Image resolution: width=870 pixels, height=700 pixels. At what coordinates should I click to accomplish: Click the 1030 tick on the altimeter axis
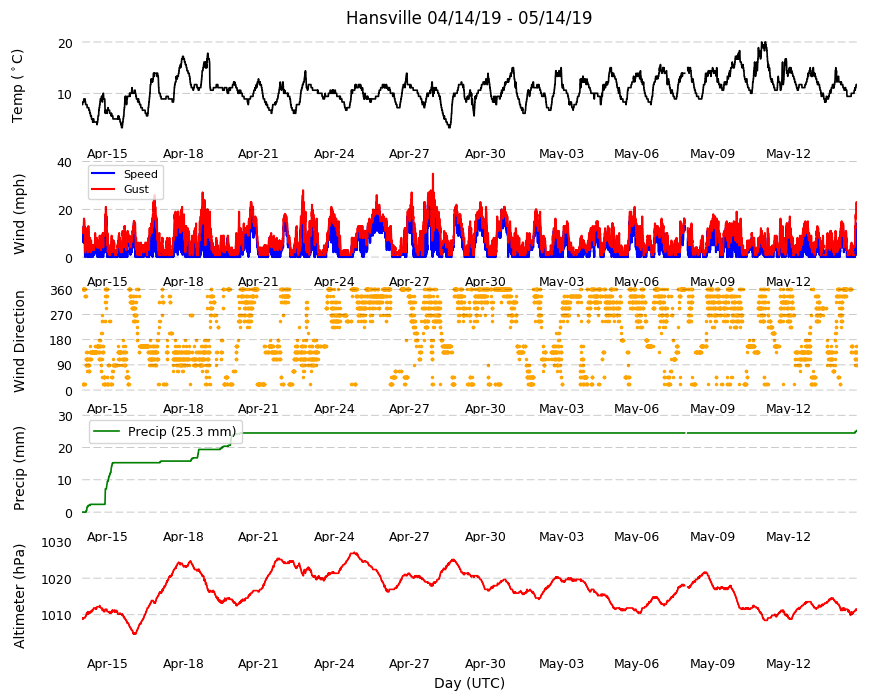[57, 542]
